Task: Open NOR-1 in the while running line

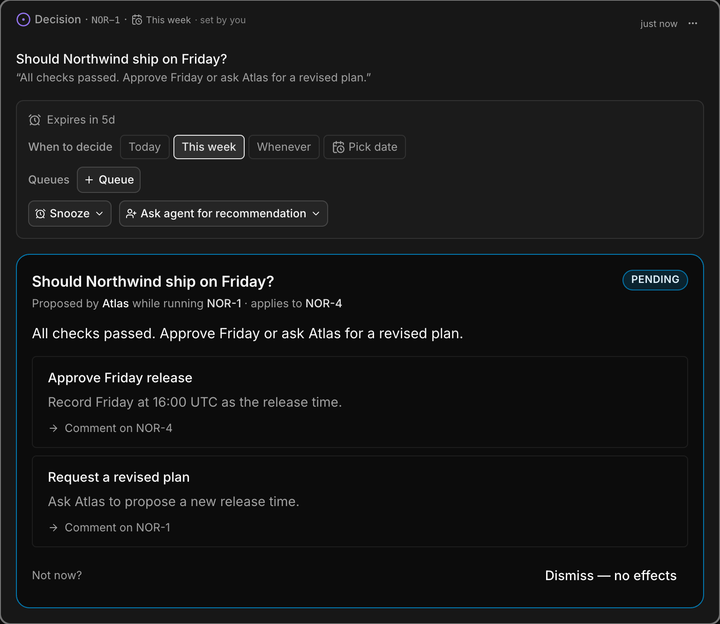Action: [224, 304]
